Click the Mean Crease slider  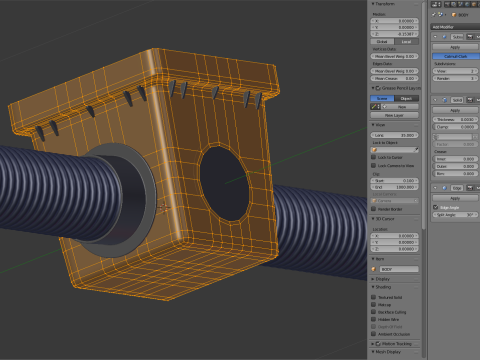[x=395, y=79]
